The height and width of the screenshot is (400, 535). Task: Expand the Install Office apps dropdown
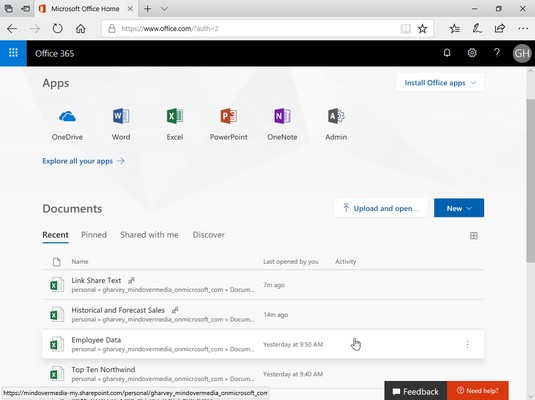click(440, 83)
